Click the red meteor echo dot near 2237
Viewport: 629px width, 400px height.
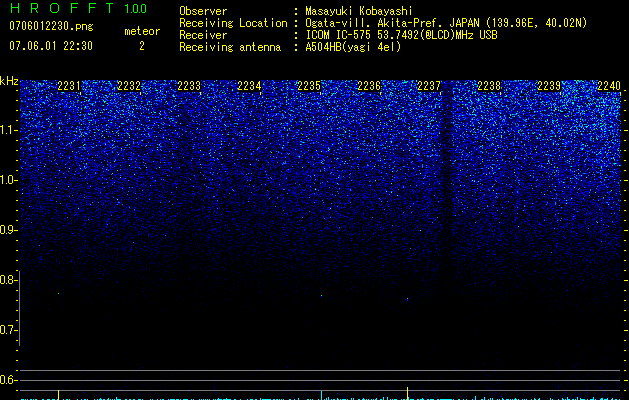click(408, 299)
